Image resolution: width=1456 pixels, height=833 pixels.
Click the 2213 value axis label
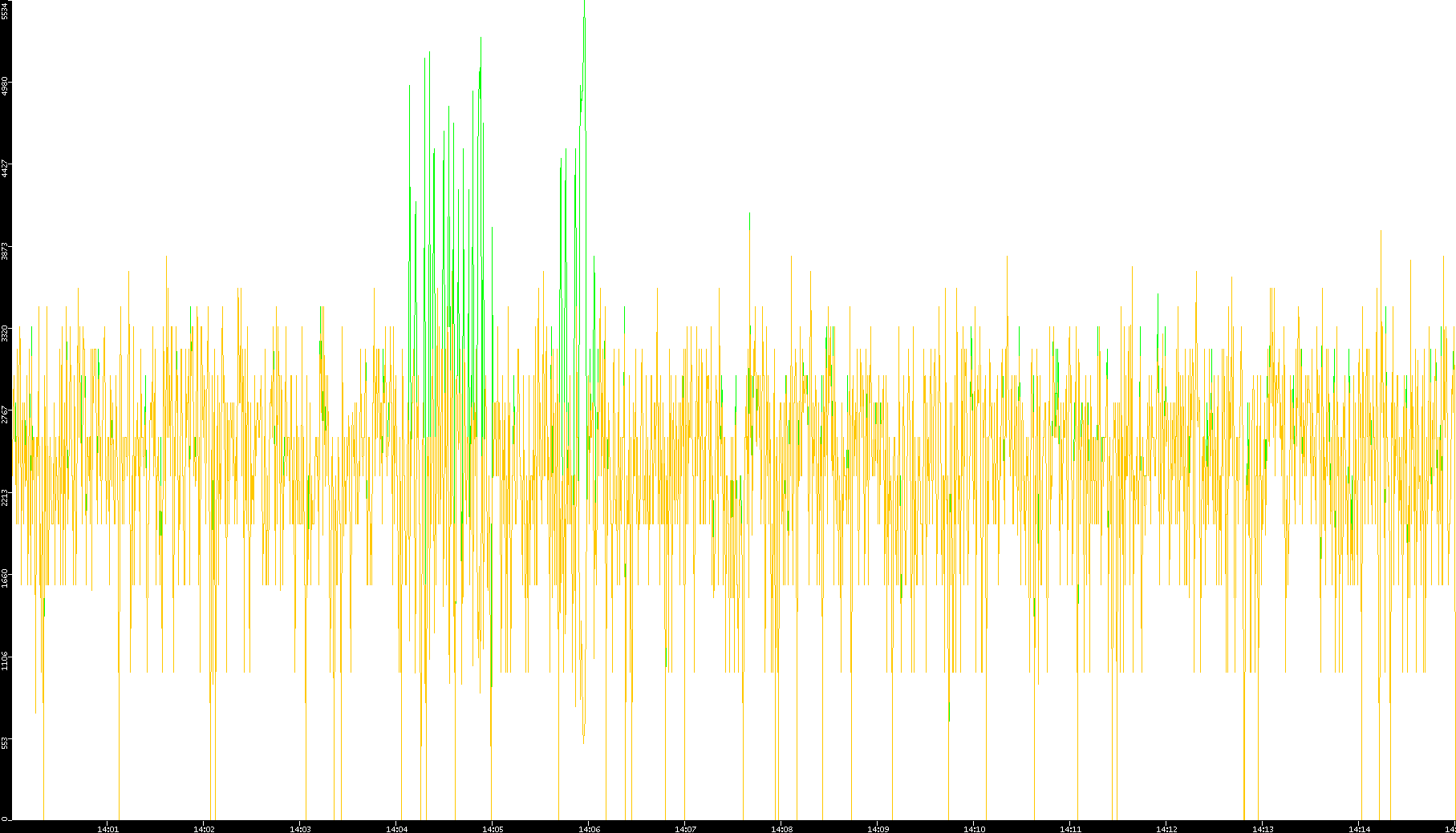(x=5, y=496)
